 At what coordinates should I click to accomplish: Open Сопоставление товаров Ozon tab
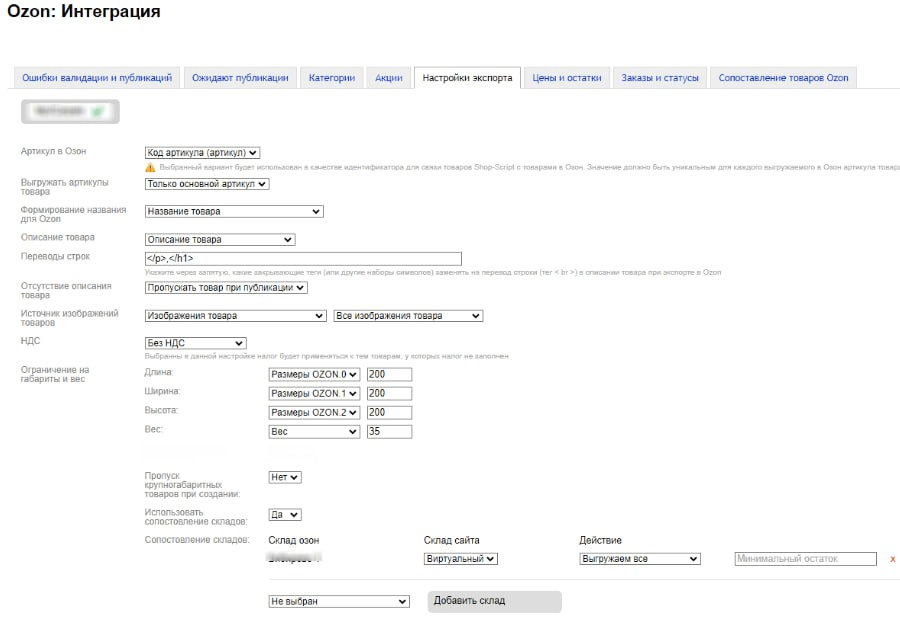point(783,78)
